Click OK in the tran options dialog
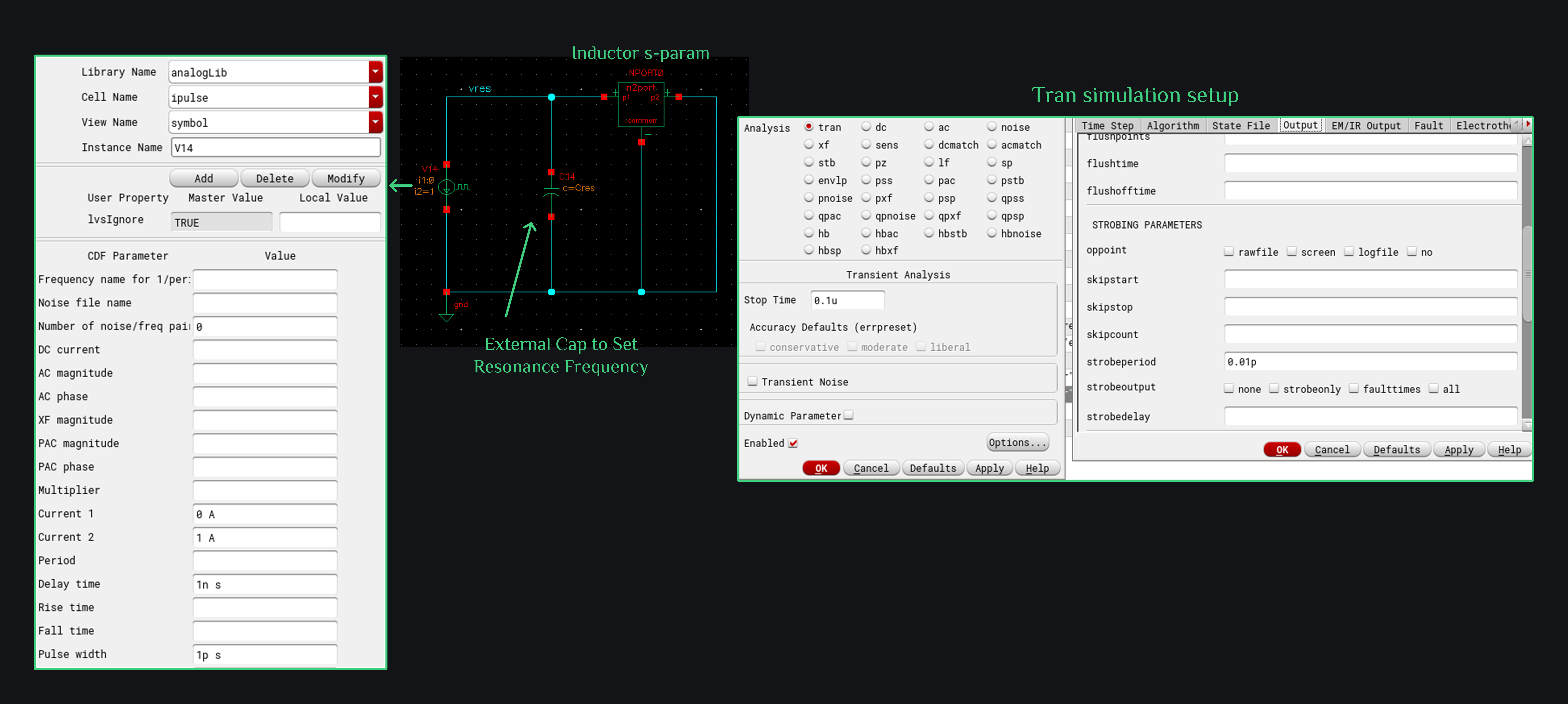 point(1282,450)
